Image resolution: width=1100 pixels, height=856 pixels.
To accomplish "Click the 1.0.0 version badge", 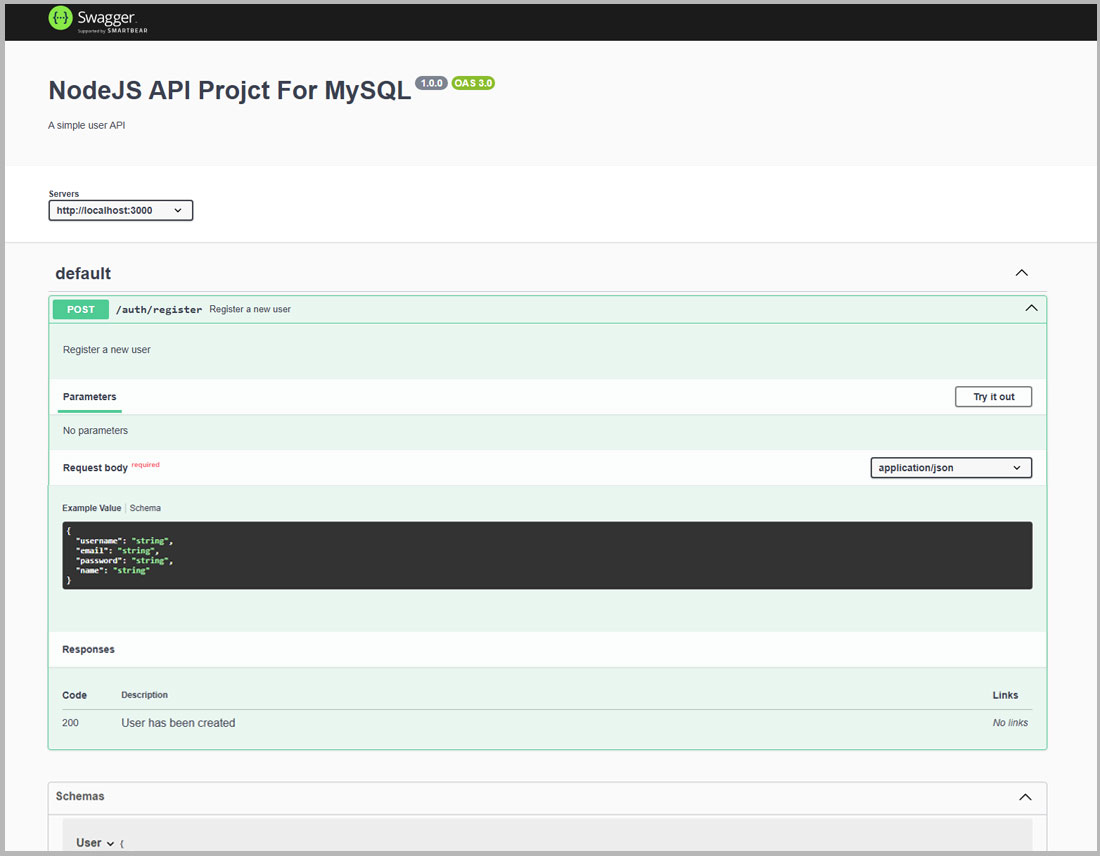I will [431, 83].
